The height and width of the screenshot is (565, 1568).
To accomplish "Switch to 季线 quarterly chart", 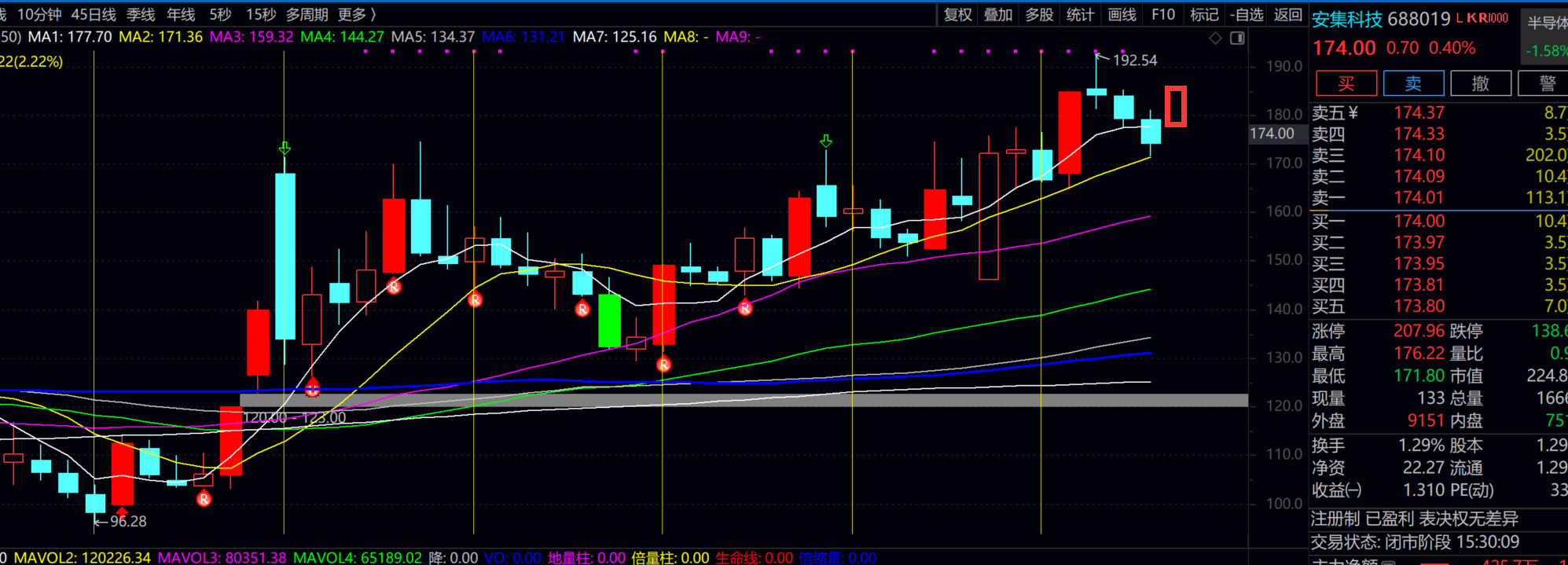I will [141, 15].
